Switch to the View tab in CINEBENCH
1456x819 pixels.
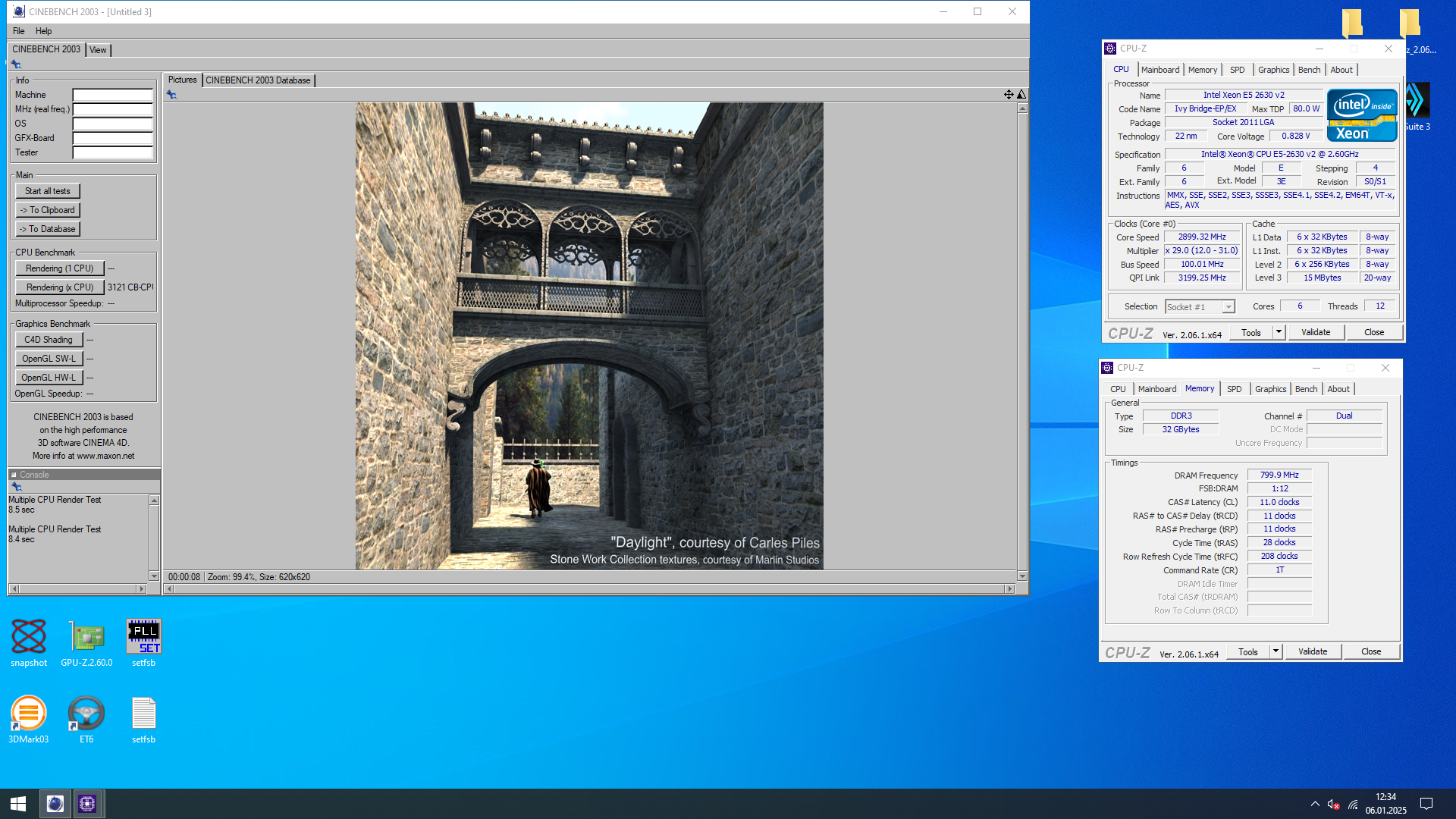pos(98,50)
